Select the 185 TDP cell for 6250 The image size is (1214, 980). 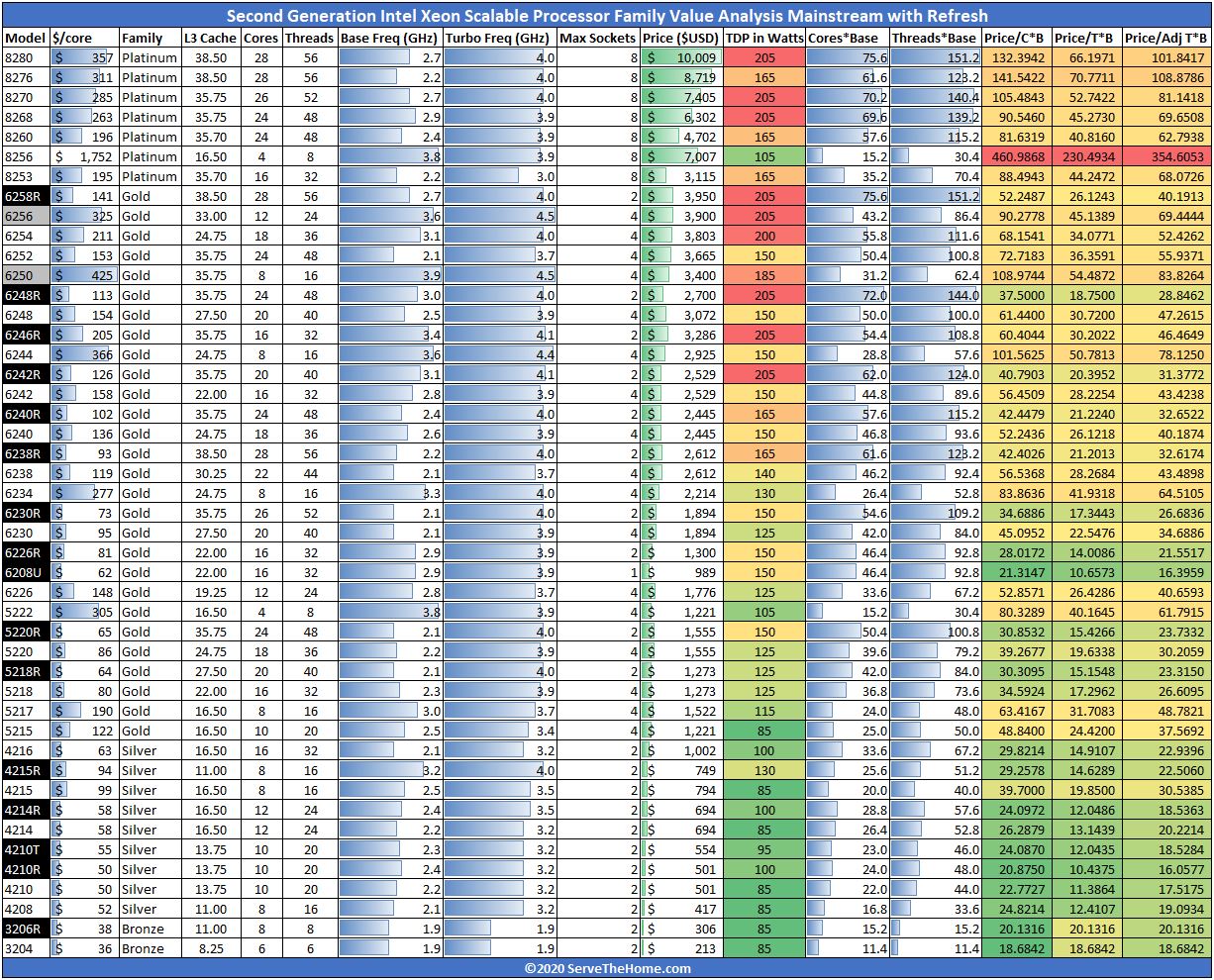764,275
